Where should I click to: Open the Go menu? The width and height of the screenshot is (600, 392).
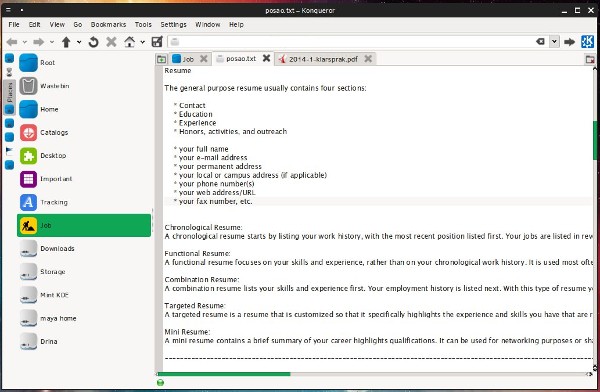[78, 24]
